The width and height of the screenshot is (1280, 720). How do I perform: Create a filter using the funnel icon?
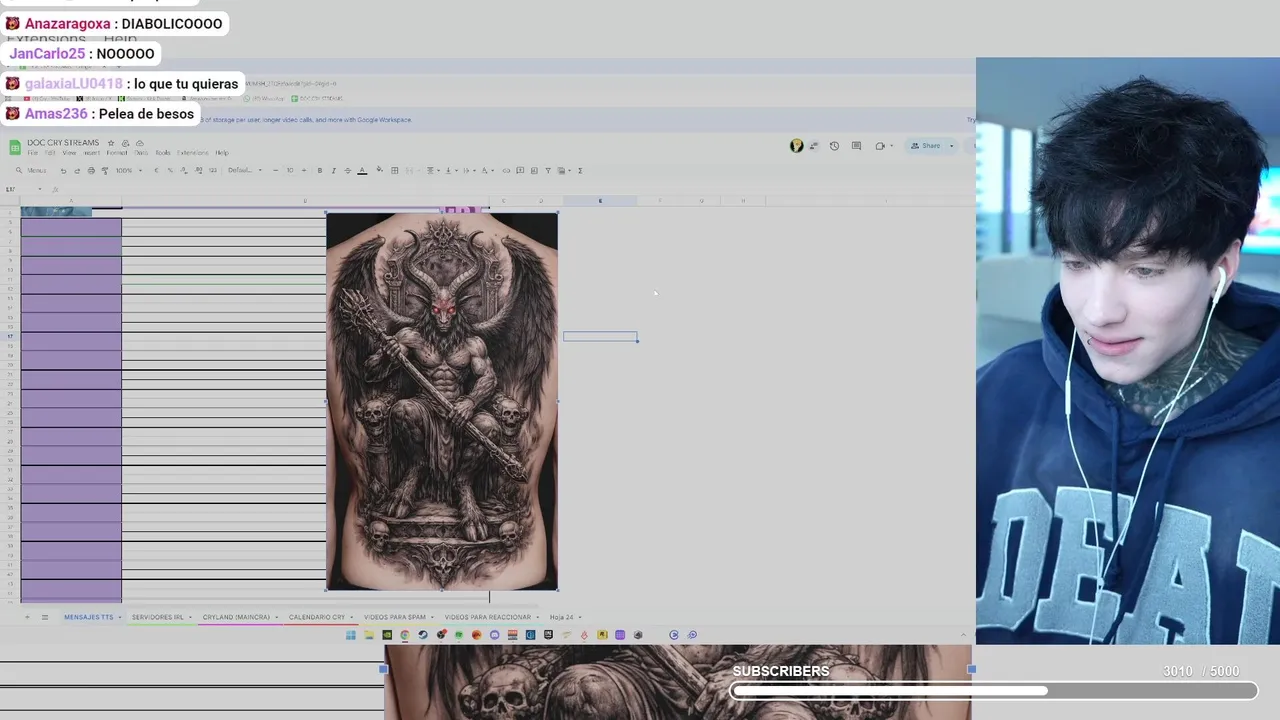click(548, 170)
